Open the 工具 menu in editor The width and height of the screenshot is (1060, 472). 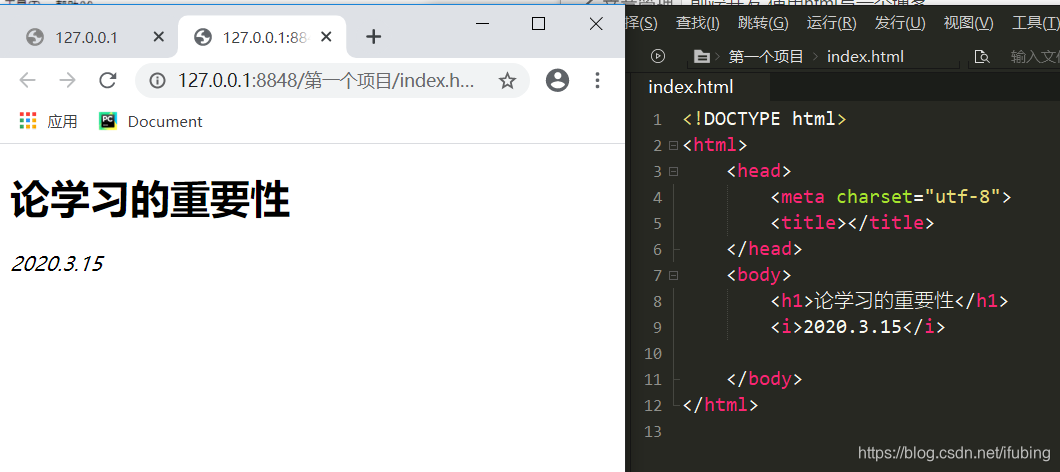click(x=1034, y=24)
